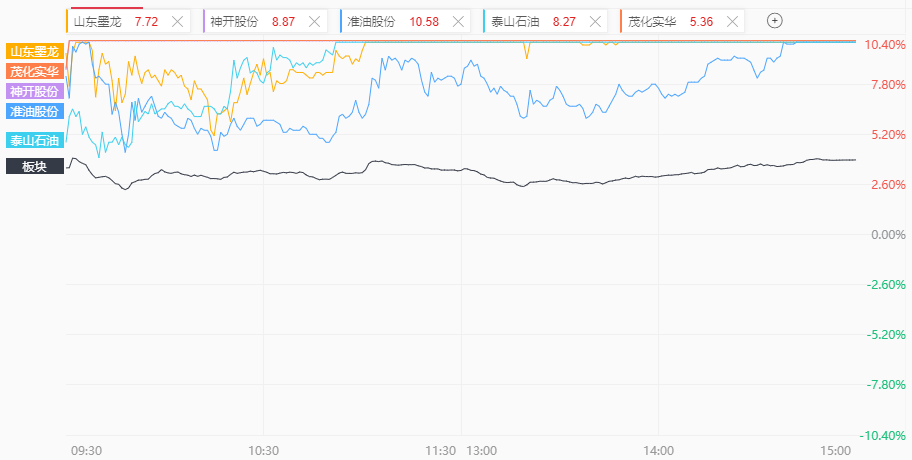Viewport: 912px width, 460px height.
Task: Remove 准油股份 from the comparison
Action: click(458, 22)
